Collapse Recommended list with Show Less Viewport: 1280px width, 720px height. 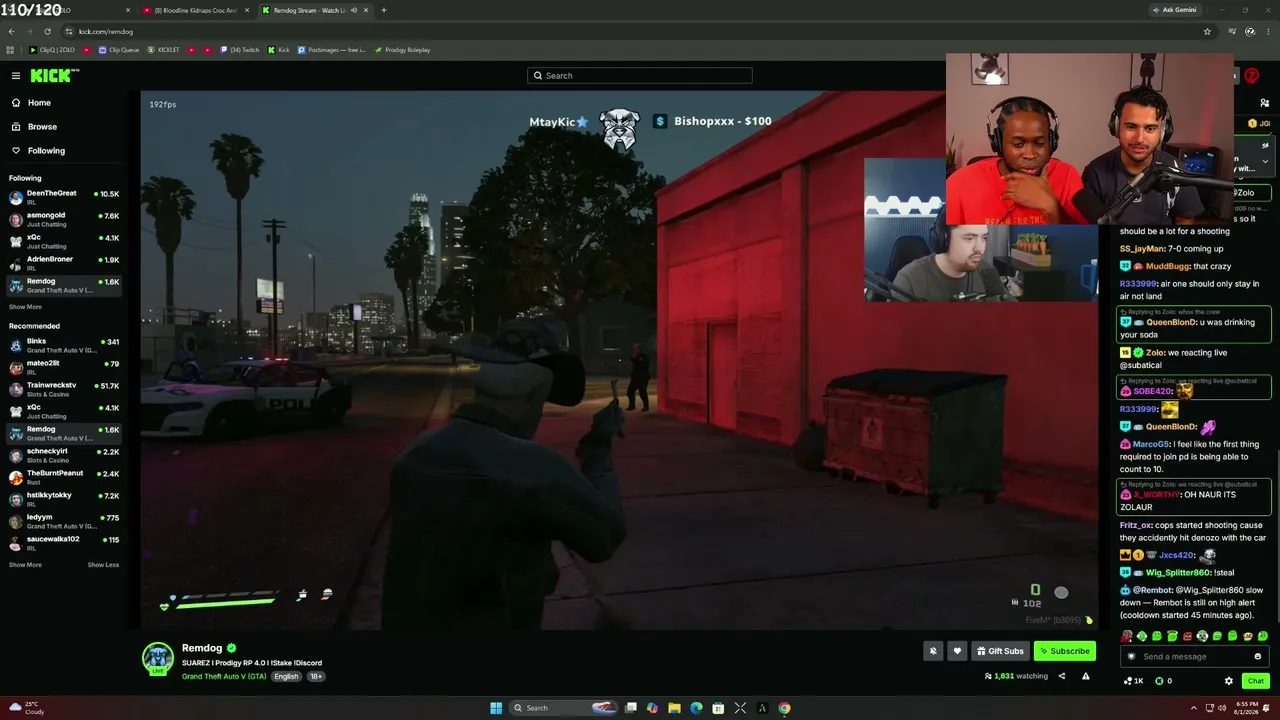pyautogui.click(x=103, y=565)
